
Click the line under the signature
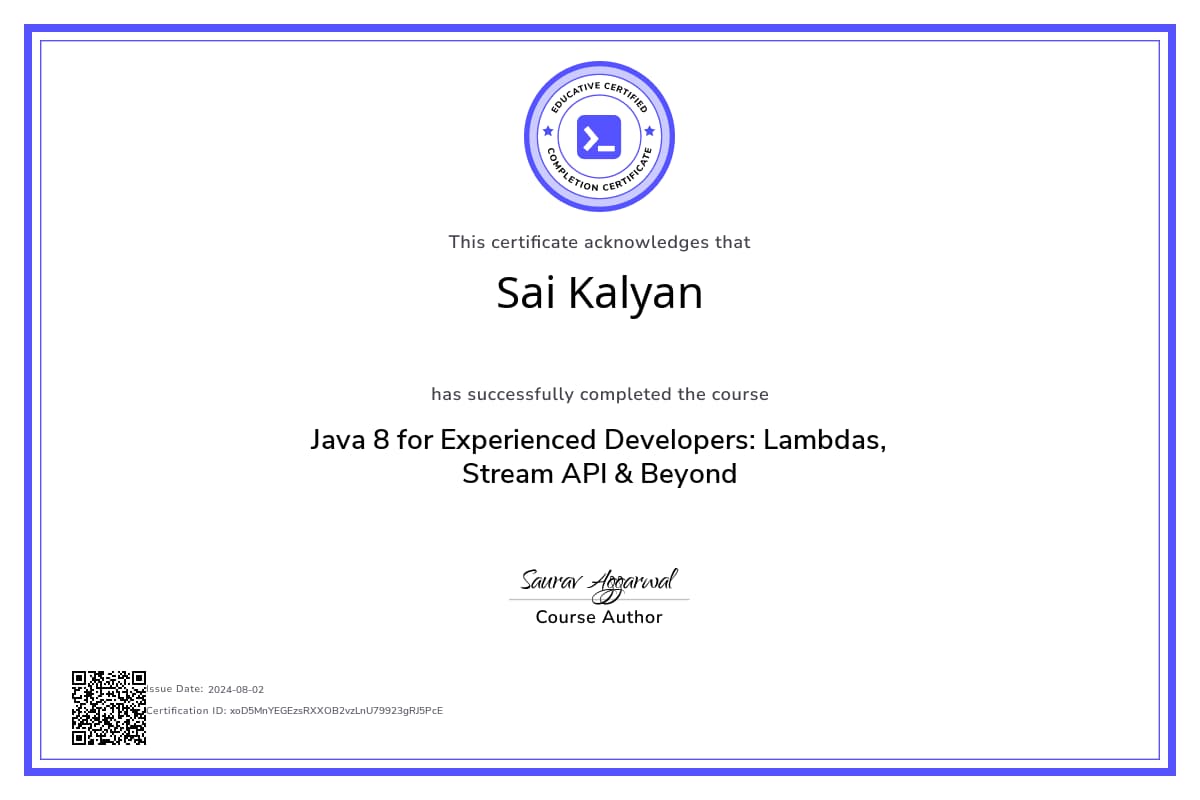[x=599, y=600]
